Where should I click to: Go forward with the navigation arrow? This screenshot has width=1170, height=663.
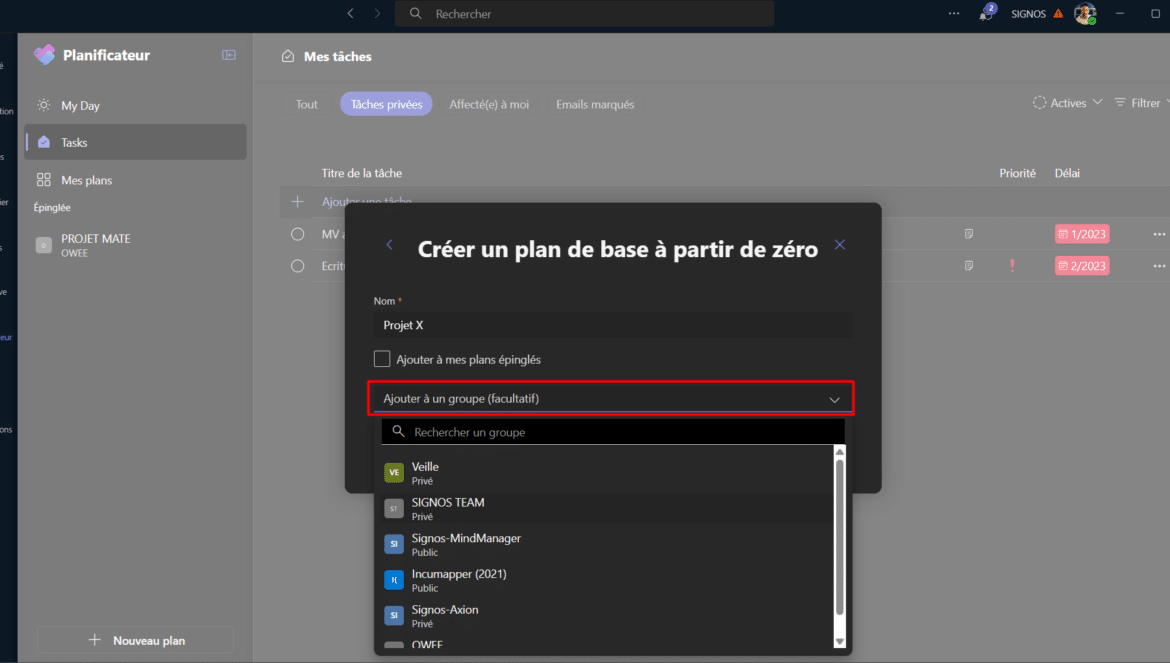[x=377, y=14]
